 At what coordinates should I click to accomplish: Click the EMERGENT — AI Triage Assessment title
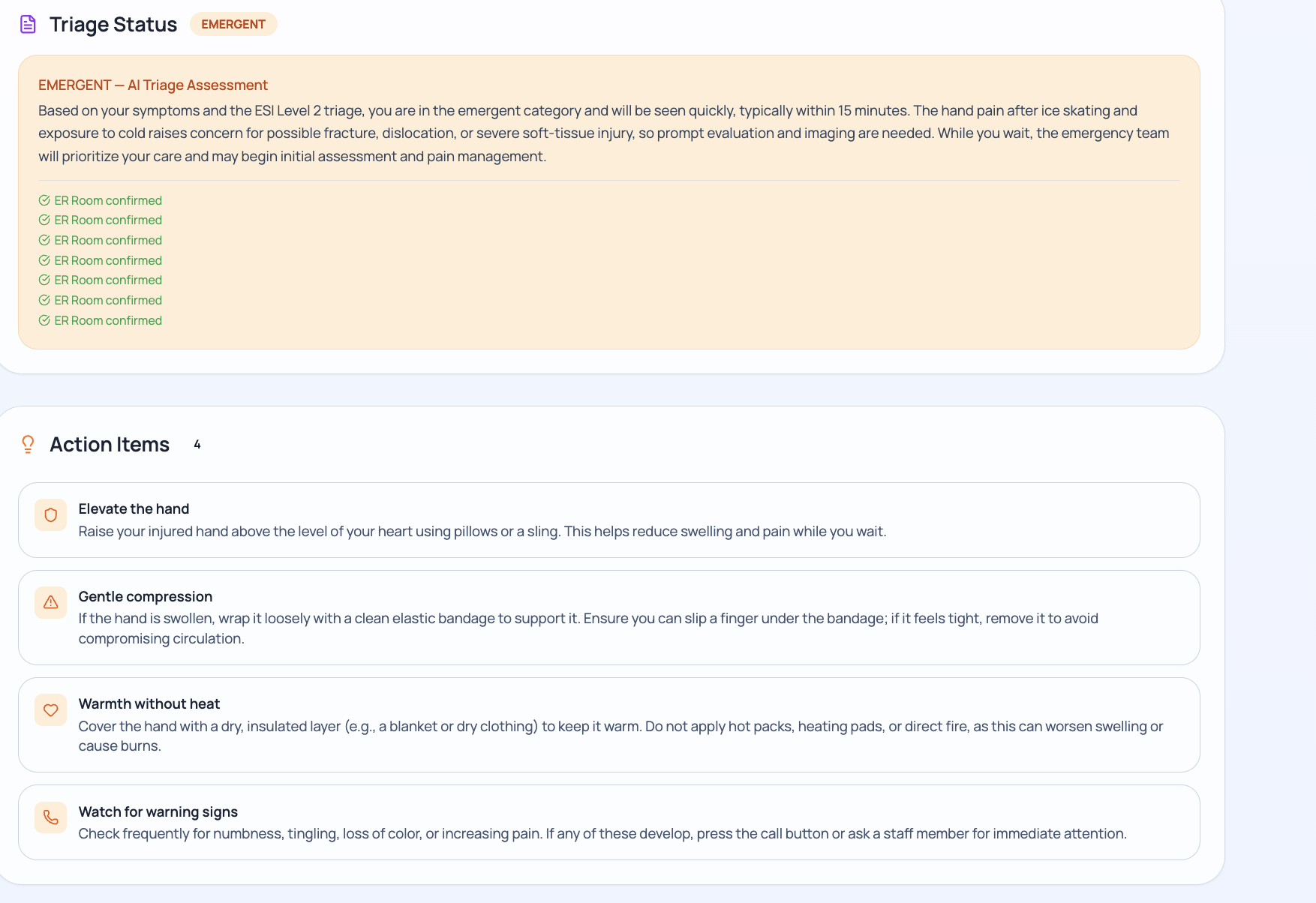tap(153, 85)
